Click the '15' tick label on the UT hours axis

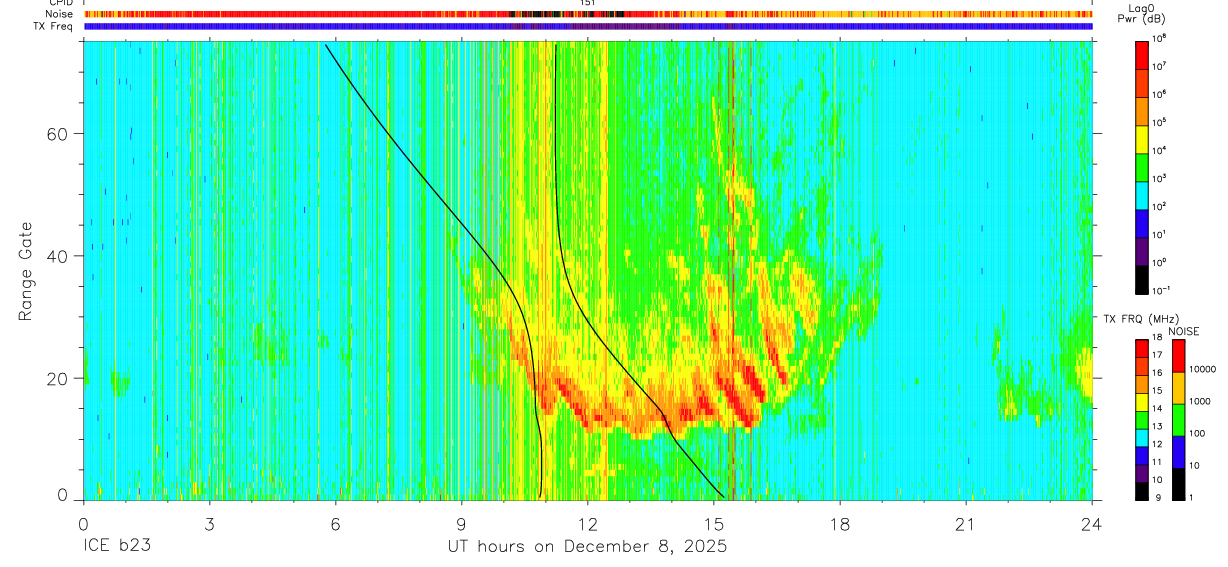pos(713,523)
